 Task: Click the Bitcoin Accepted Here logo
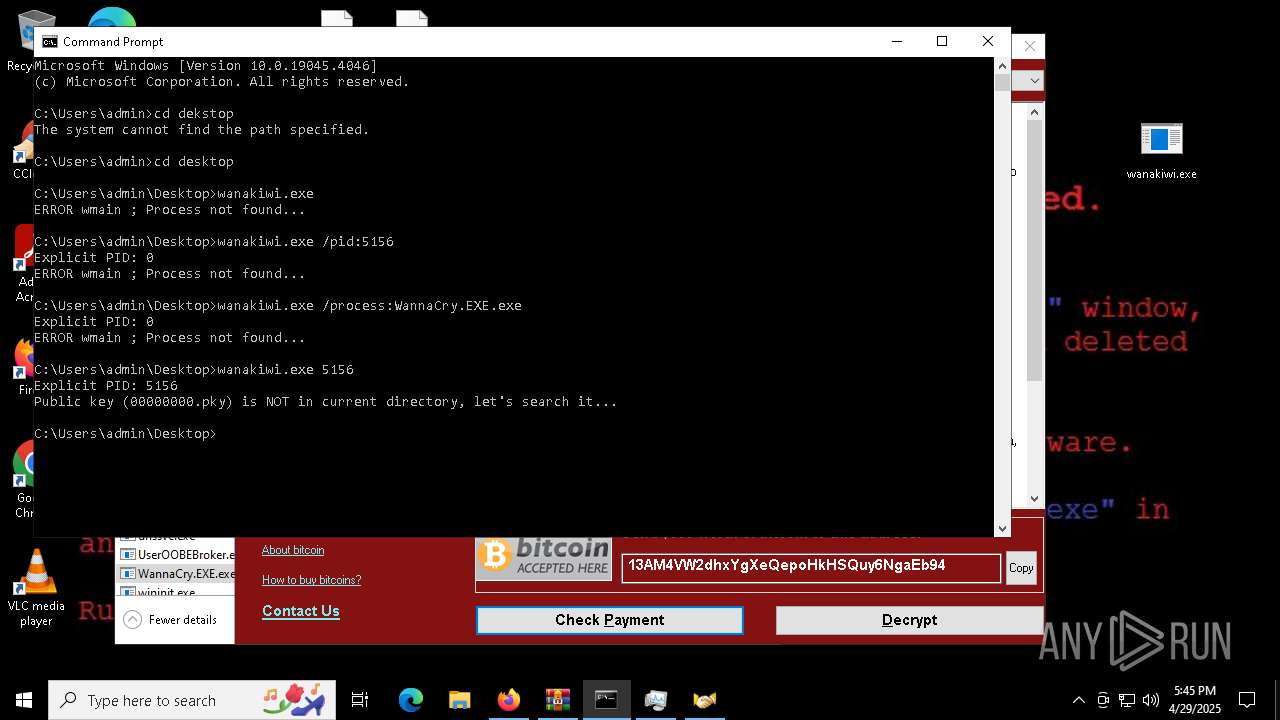(x=544, y=557)
